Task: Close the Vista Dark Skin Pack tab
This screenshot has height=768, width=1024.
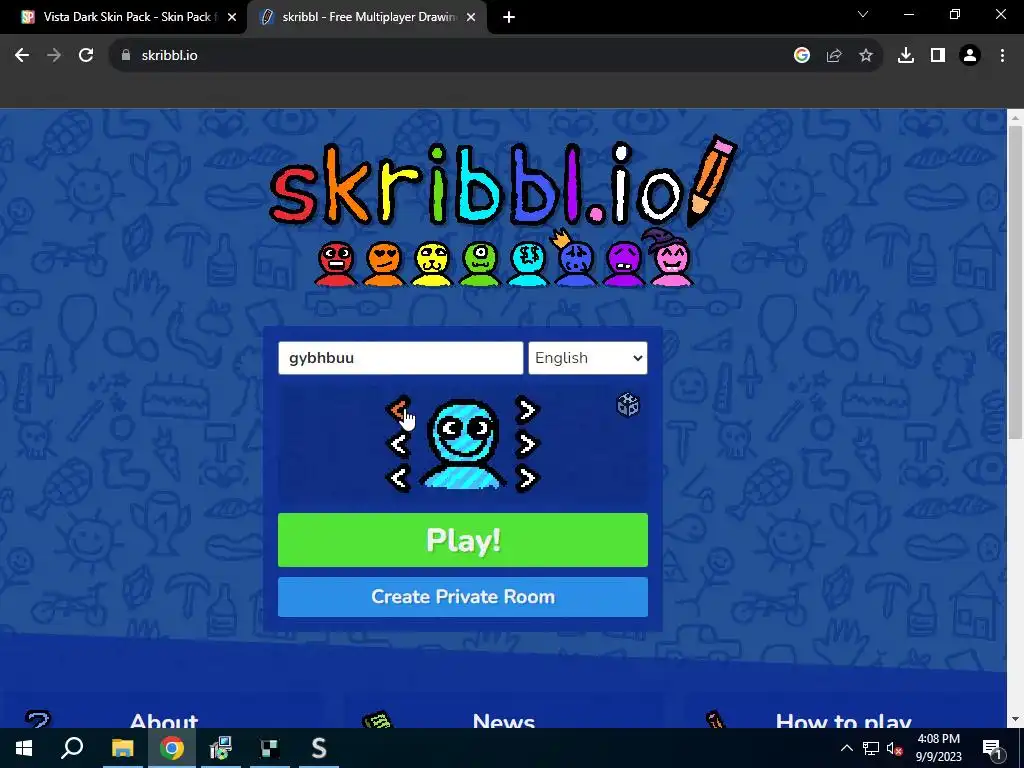Action: [x=231, y=17]
